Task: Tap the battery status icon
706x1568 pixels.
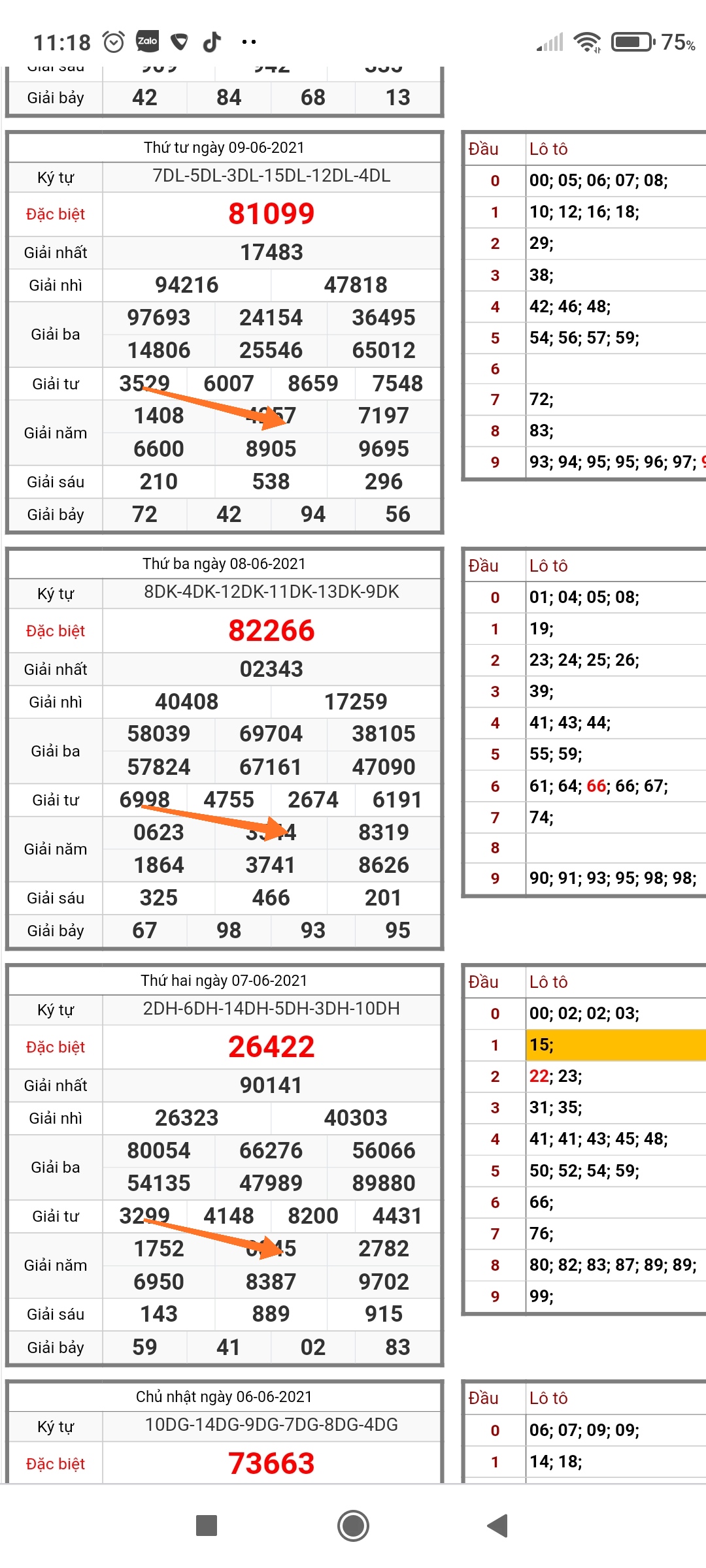Action: 633,42
